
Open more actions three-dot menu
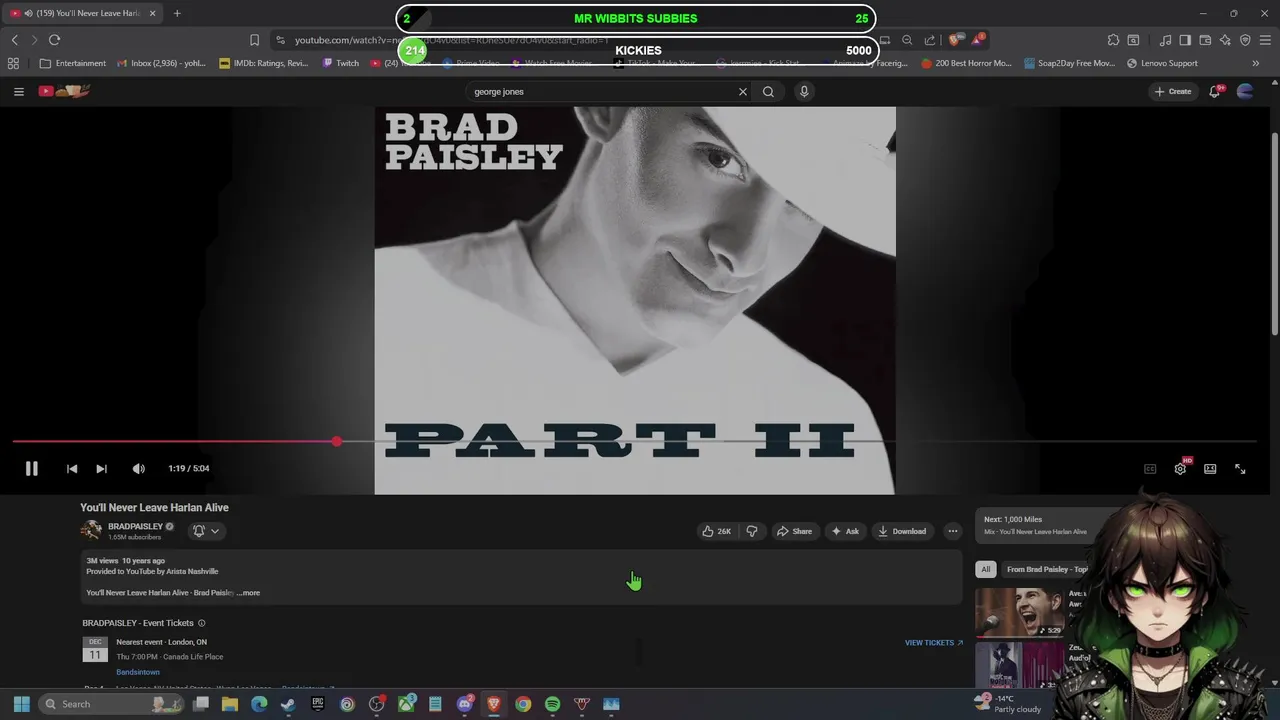tap(953, 531)
